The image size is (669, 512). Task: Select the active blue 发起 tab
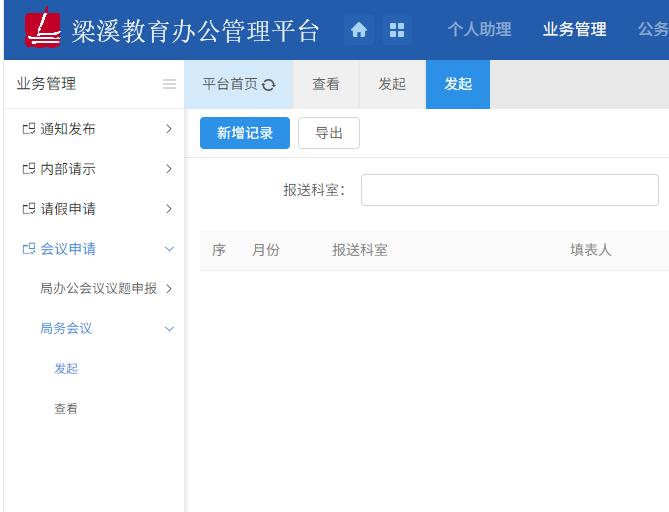click(x=458, y=84)
